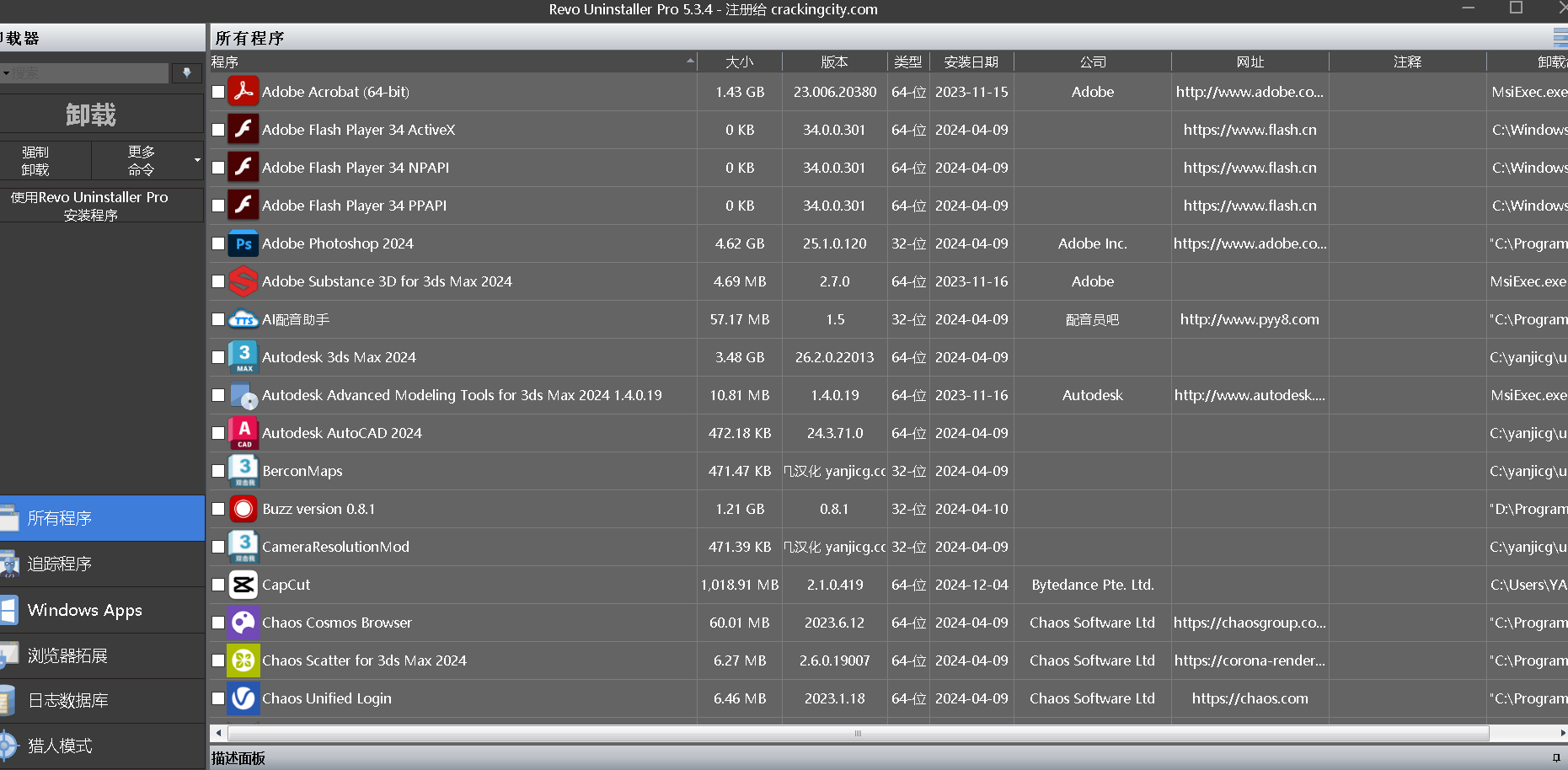This screenshot has height=770, width=1568.
Task: Select the 1,018.91 MB size cell
Action: pyautogui.click(x=740, y=585)
